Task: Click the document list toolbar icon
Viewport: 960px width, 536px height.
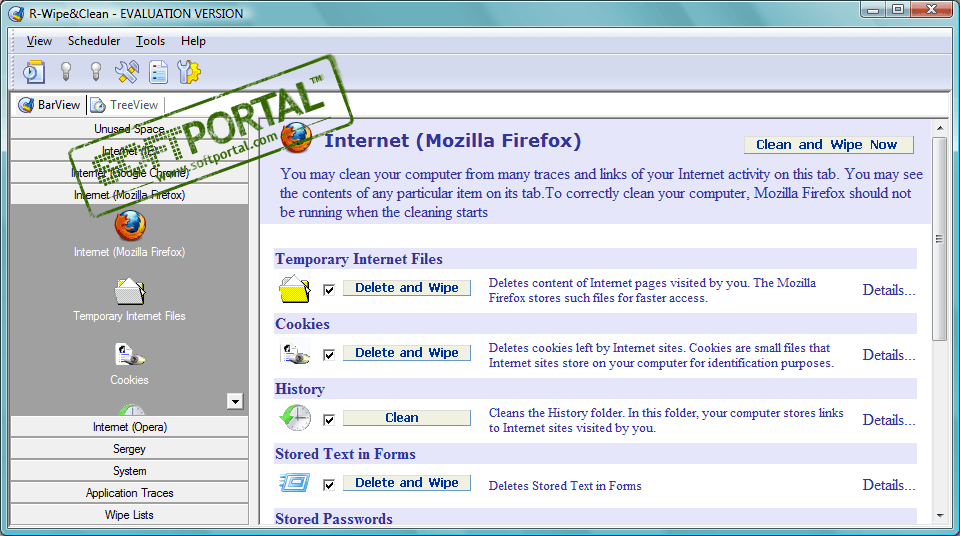Action: tap(159, 72)
